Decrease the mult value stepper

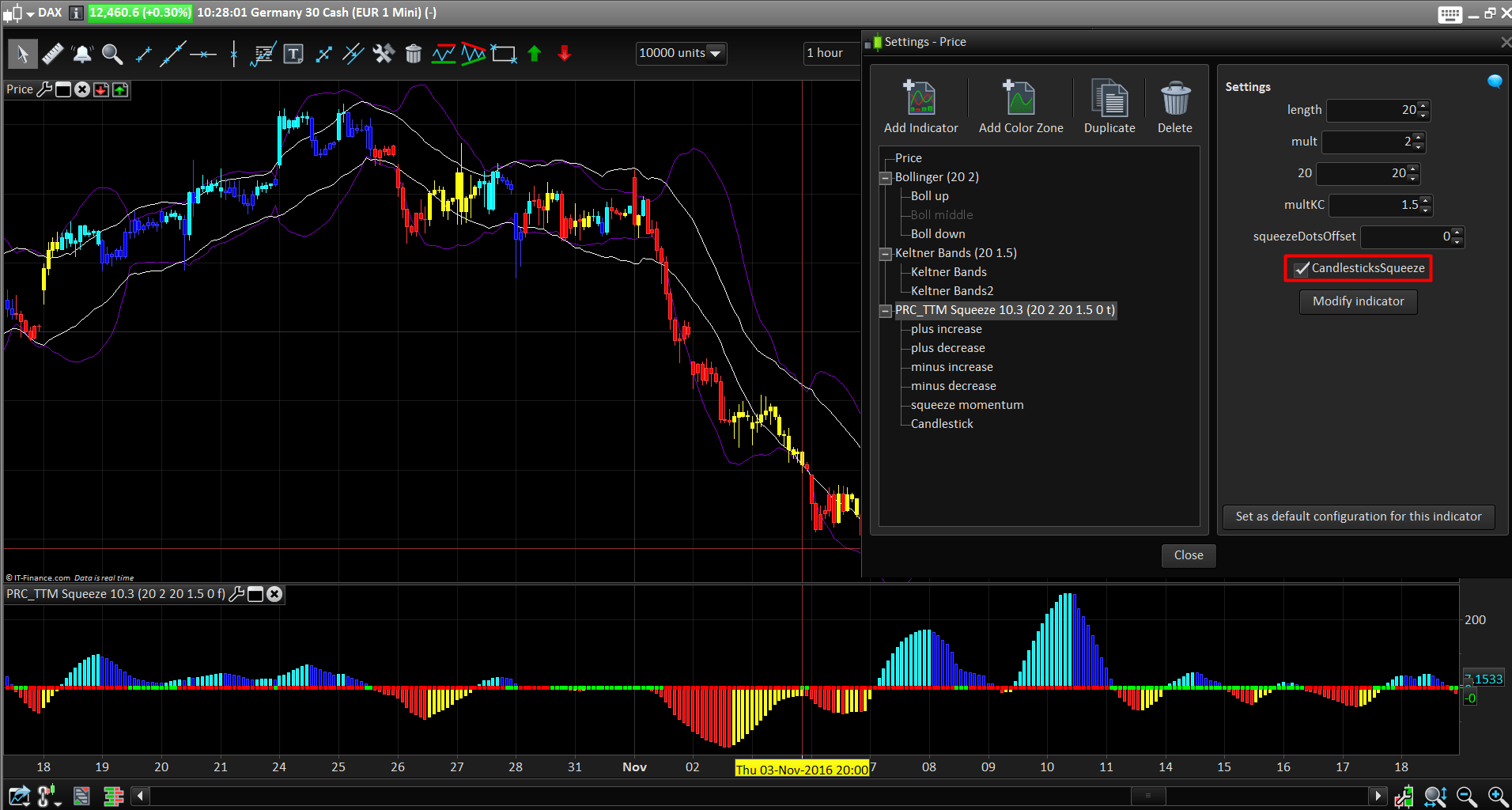point(1418,147)
